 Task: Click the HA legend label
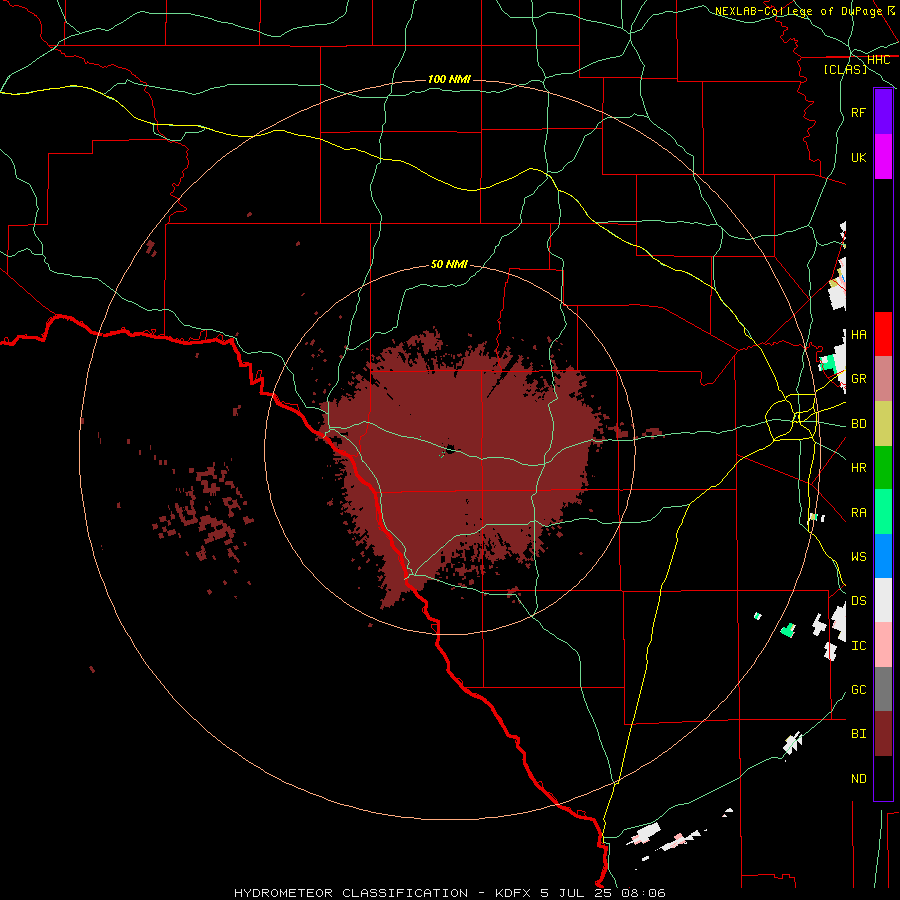pyautogui.click(x=858, y=334)
